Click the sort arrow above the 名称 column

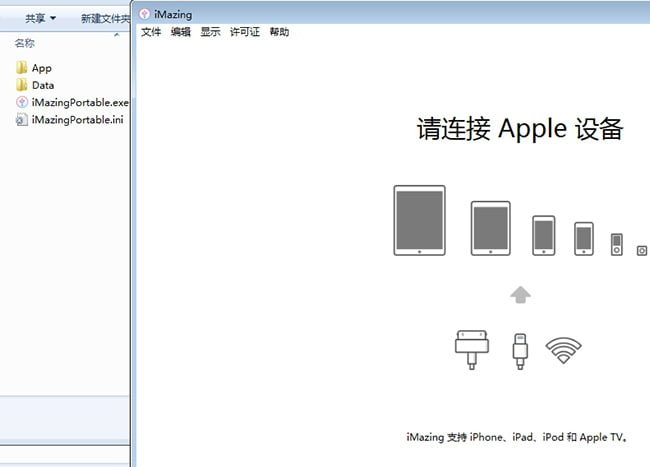(116, 35)
